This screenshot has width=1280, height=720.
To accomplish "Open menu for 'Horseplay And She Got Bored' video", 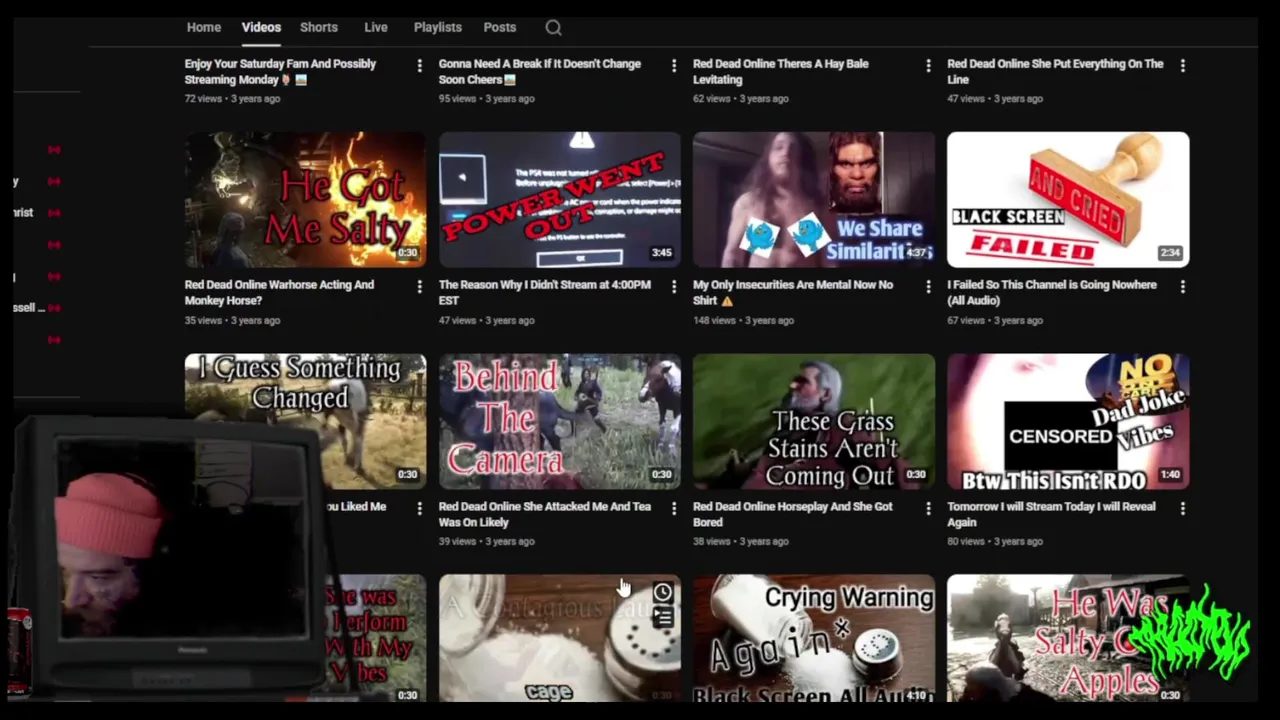I will [x=928, y=509].
